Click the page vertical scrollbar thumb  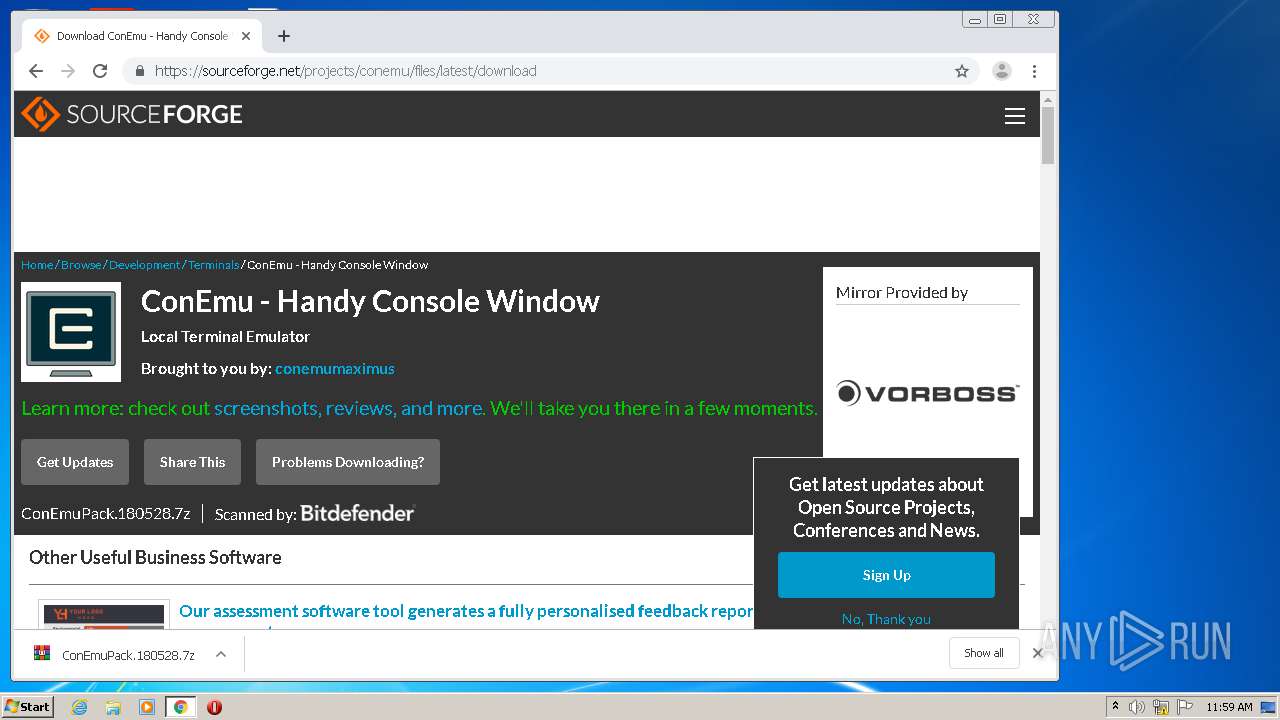(x=1048, y=135)
